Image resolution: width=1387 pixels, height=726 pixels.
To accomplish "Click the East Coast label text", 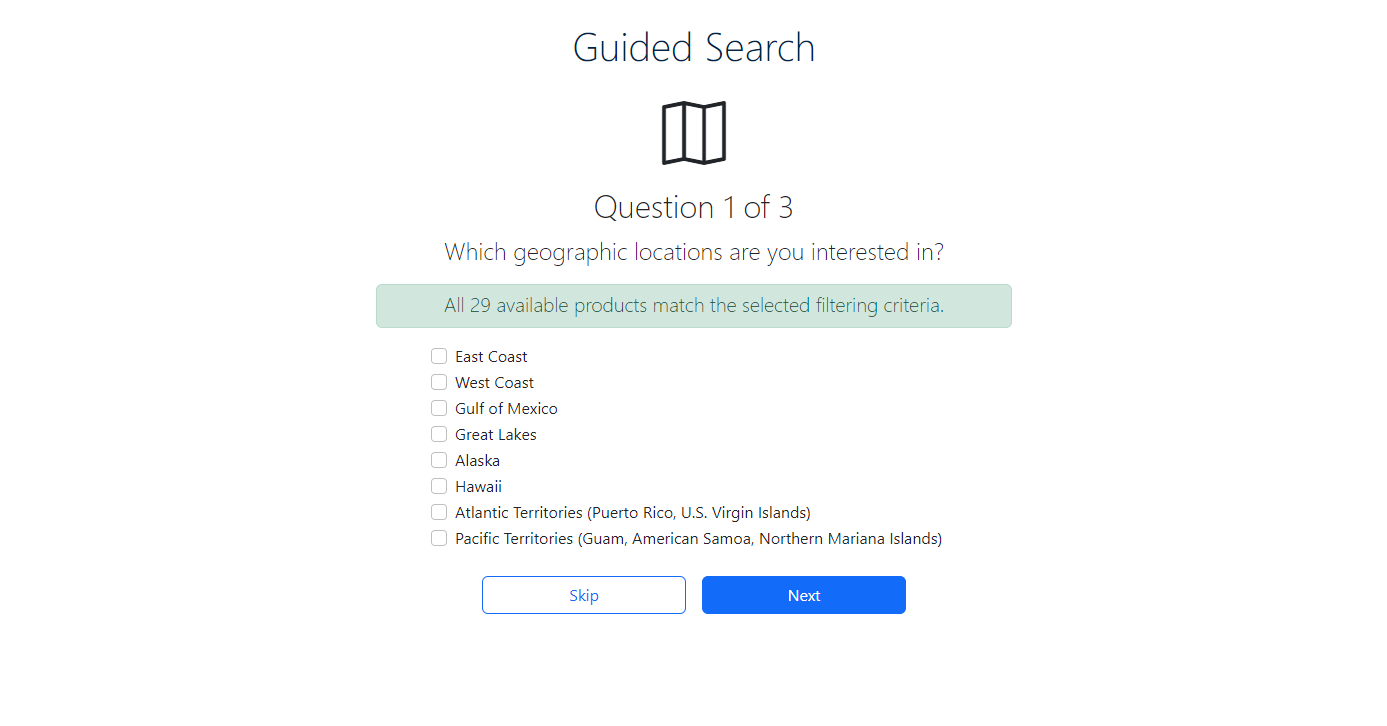I will (x=491, y=356).
